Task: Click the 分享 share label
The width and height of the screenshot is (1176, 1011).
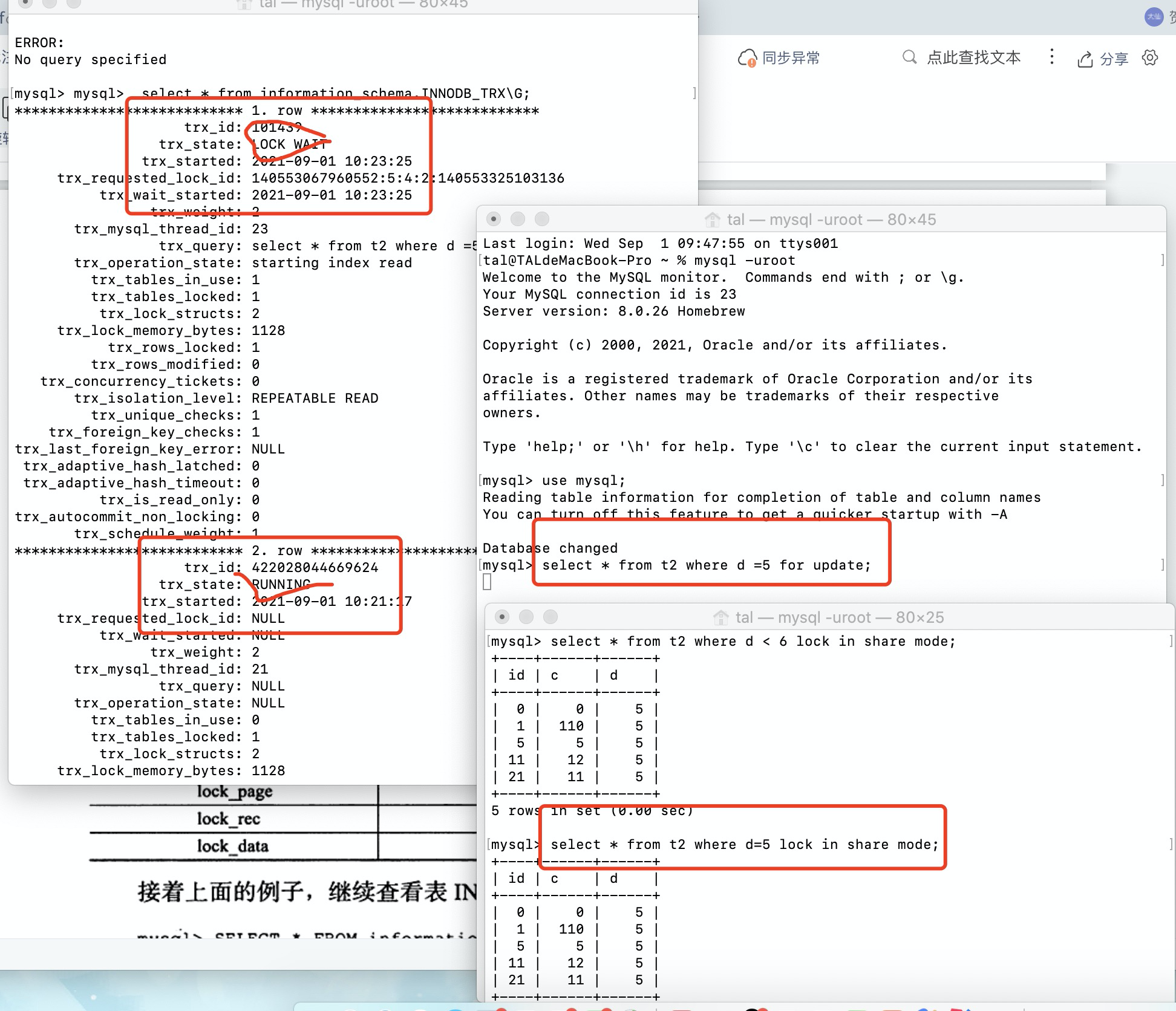Action: (1114, 59)
